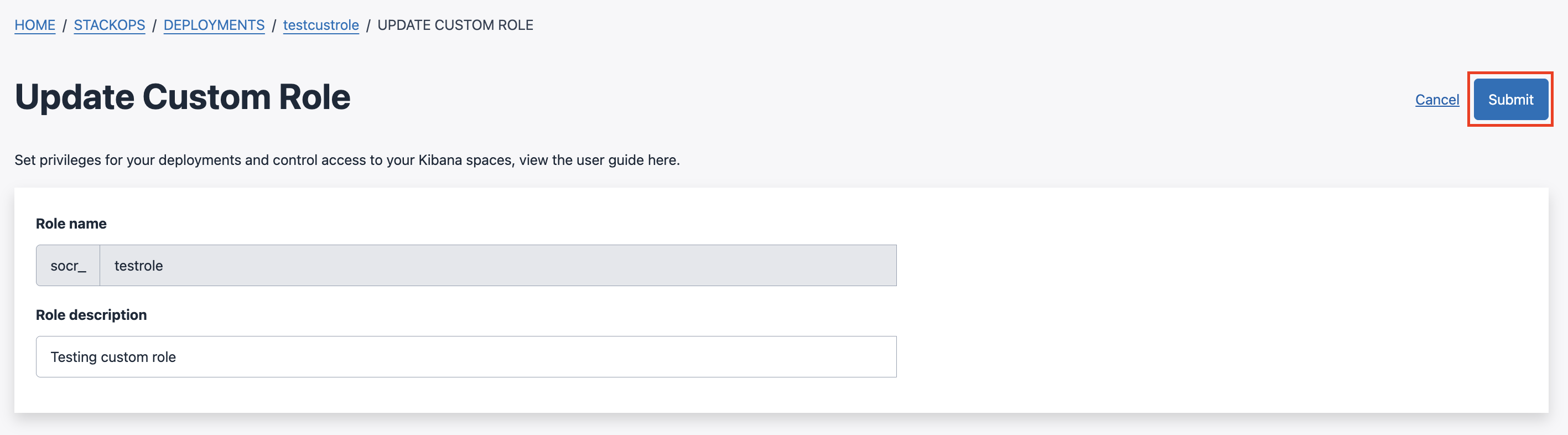1568x435 pixels.
Task: Select the socr_ role name prefix box
Action: 68,265
